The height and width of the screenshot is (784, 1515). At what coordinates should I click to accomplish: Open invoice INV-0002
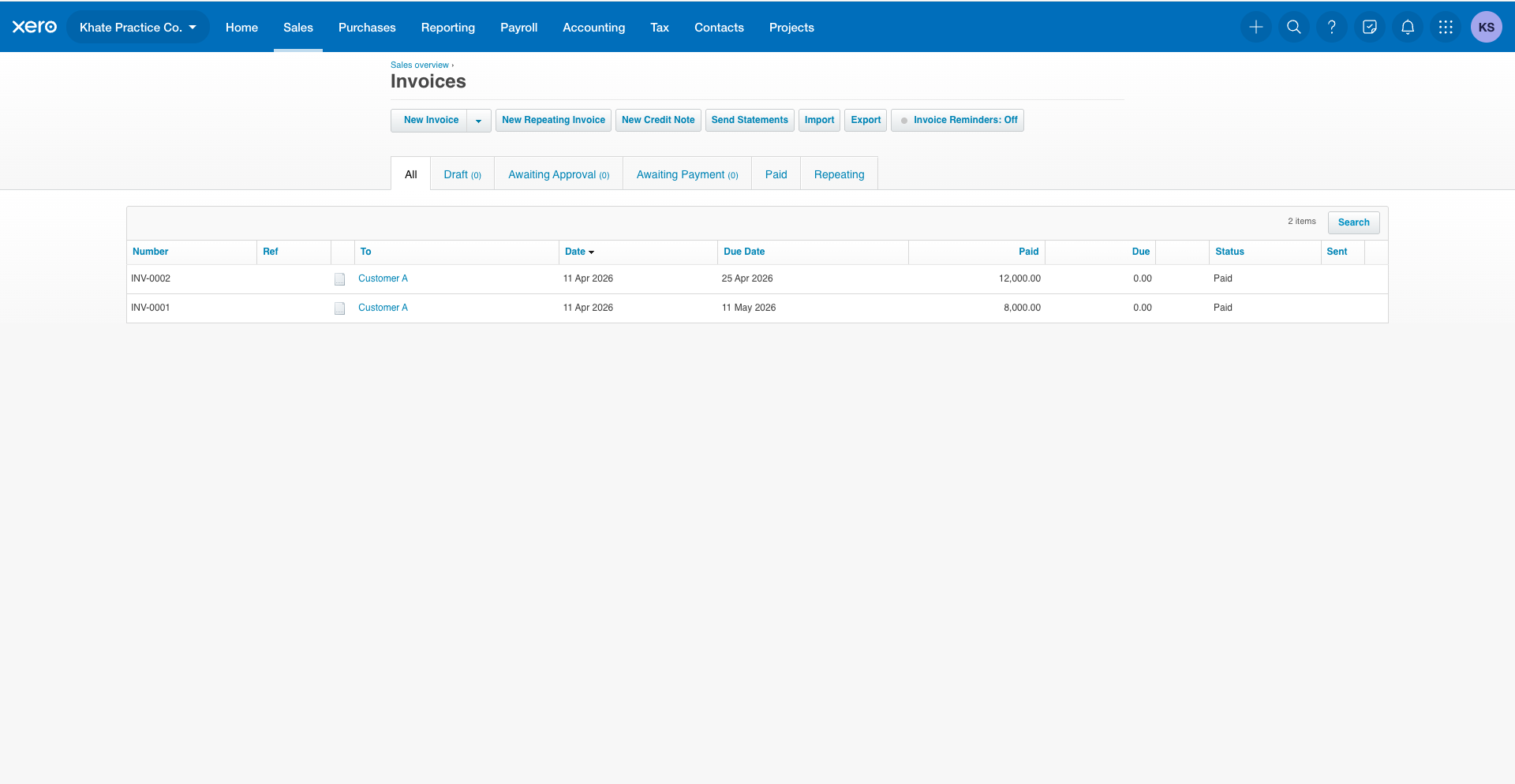151,278
